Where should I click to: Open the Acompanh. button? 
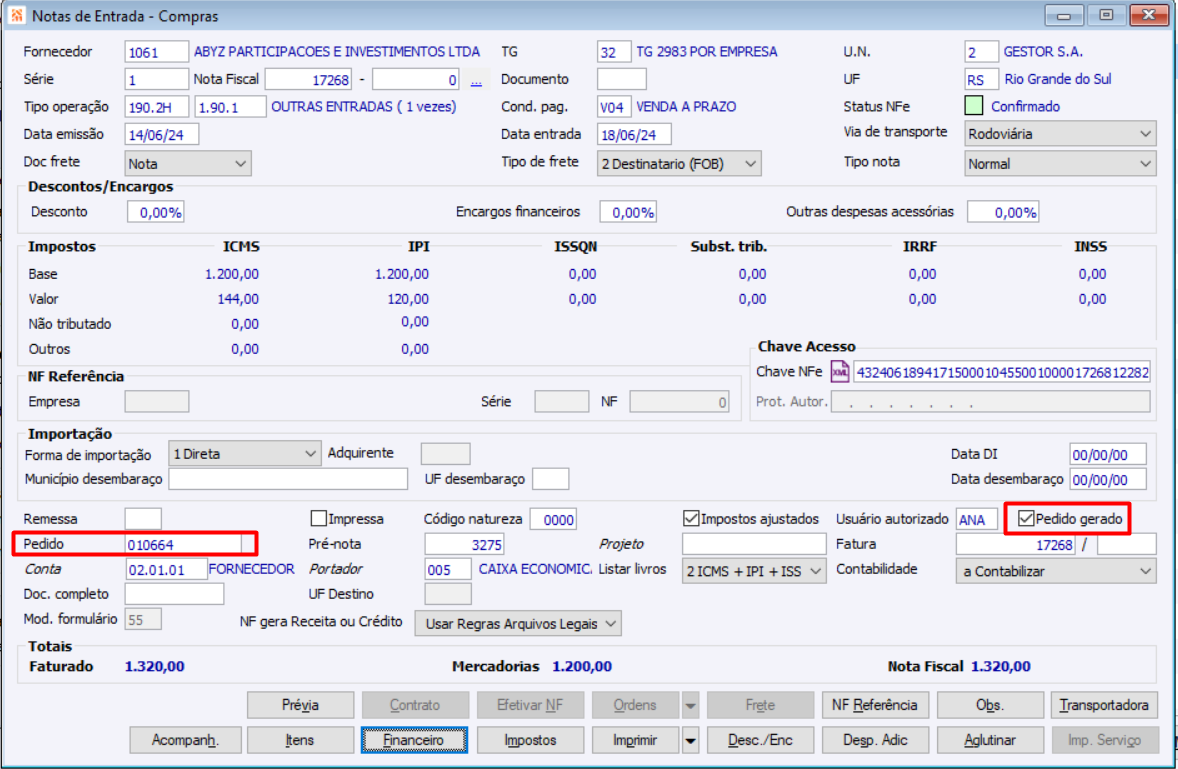(x=186, y=740)
